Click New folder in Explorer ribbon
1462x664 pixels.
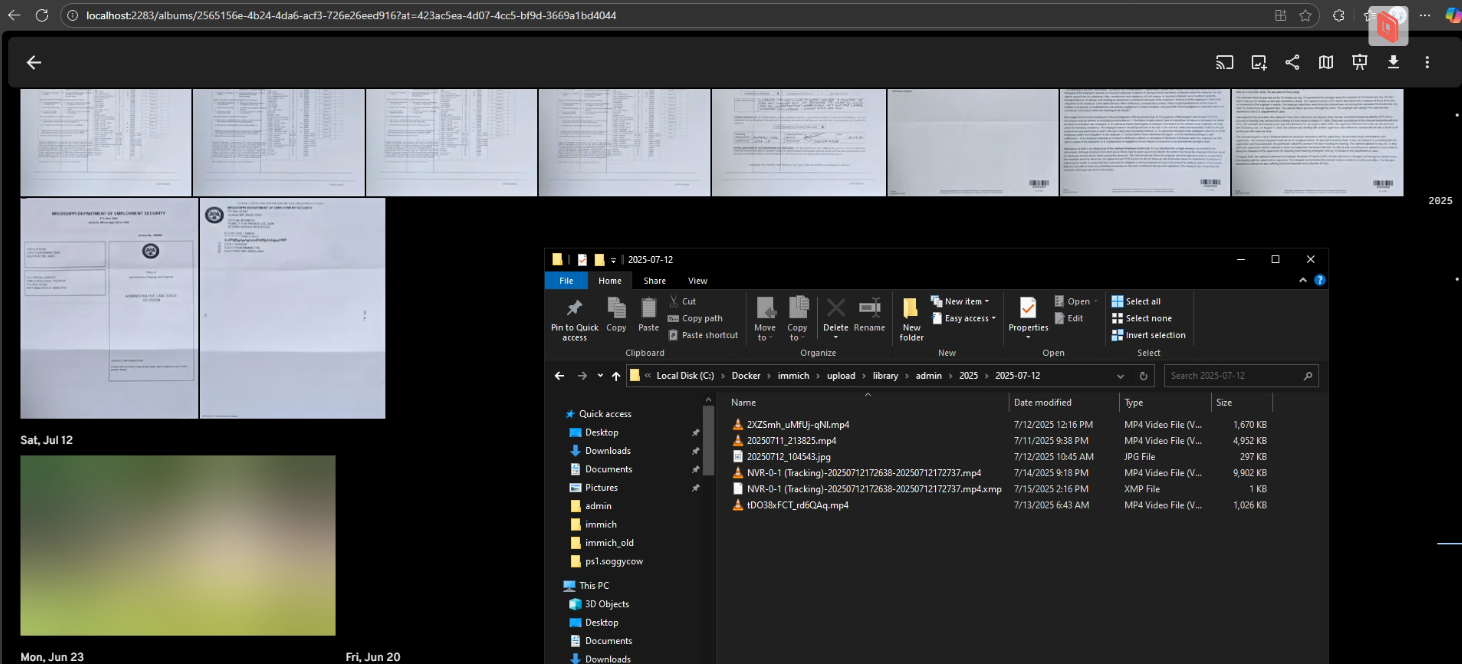911,317
